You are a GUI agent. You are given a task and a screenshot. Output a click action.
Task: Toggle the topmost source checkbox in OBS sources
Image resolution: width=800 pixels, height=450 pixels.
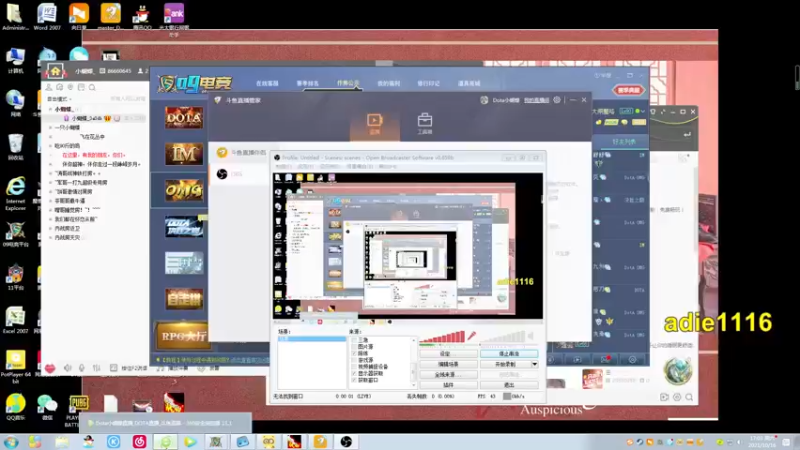click(355, 340)
